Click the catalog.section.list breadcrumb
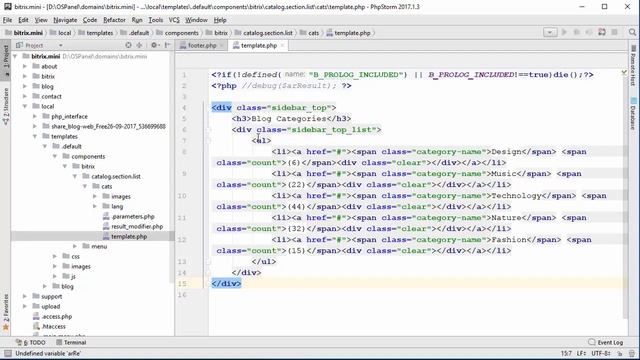This screenshot has width=640, height=360. coord(264,33)
